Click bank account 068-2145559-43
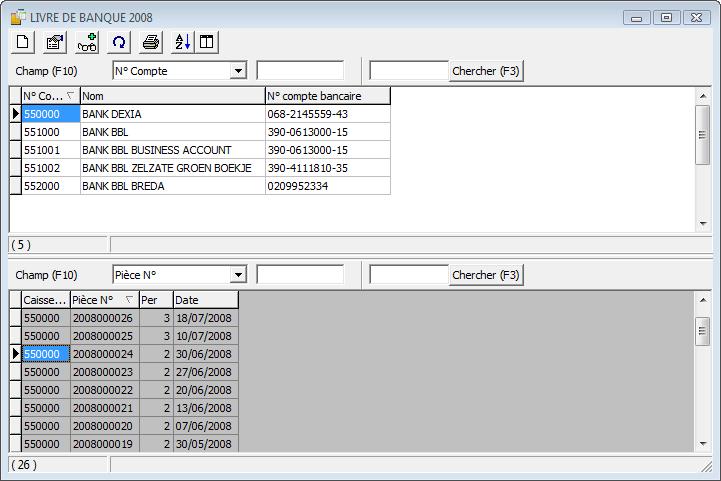Screen dimensions: 721x481 pyautogui.click(x=327, y=114)
